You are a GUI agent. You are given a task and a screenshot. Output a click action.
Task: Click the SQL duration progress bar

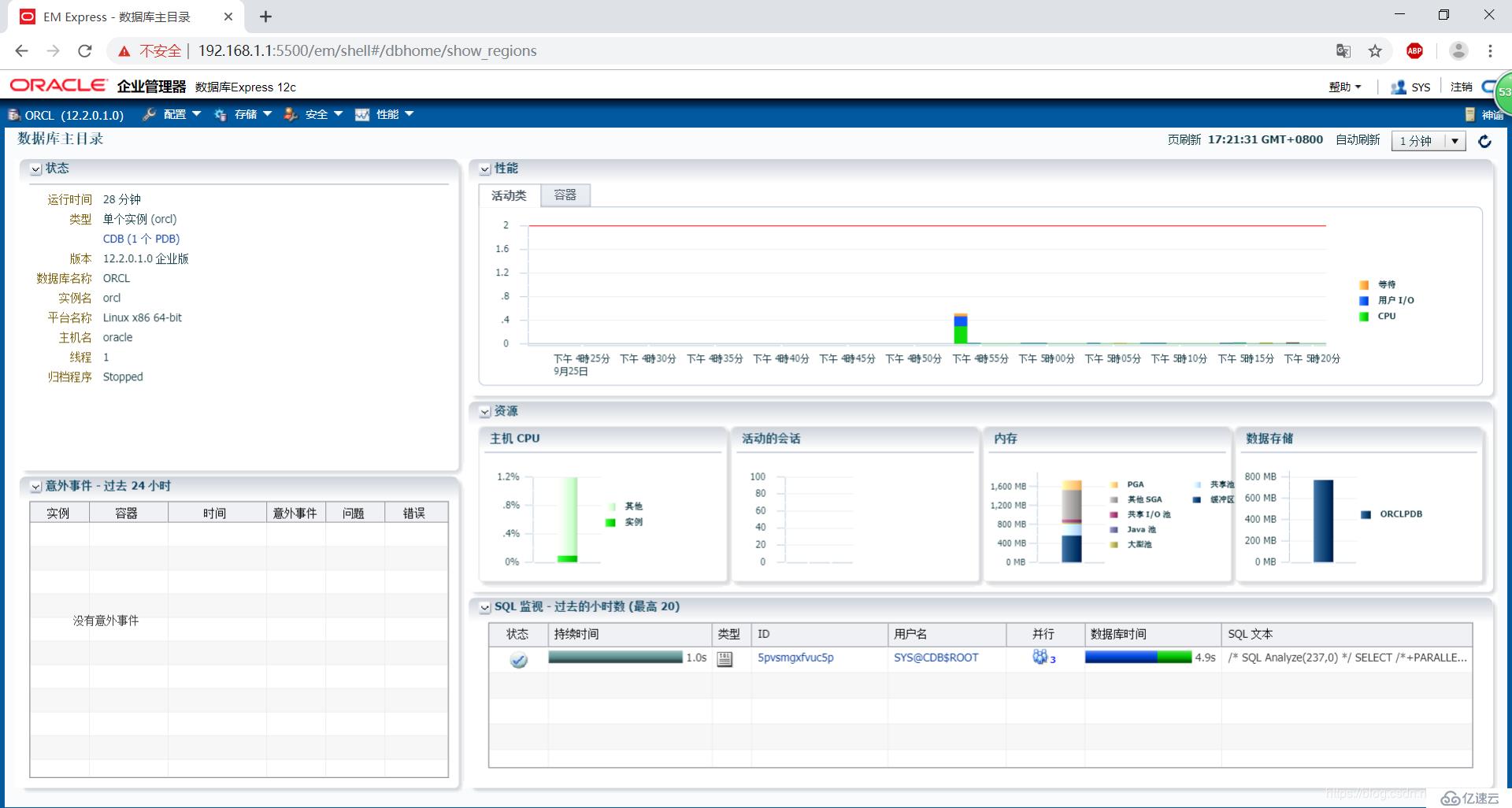pyautogui.click(x=615, y=658)
